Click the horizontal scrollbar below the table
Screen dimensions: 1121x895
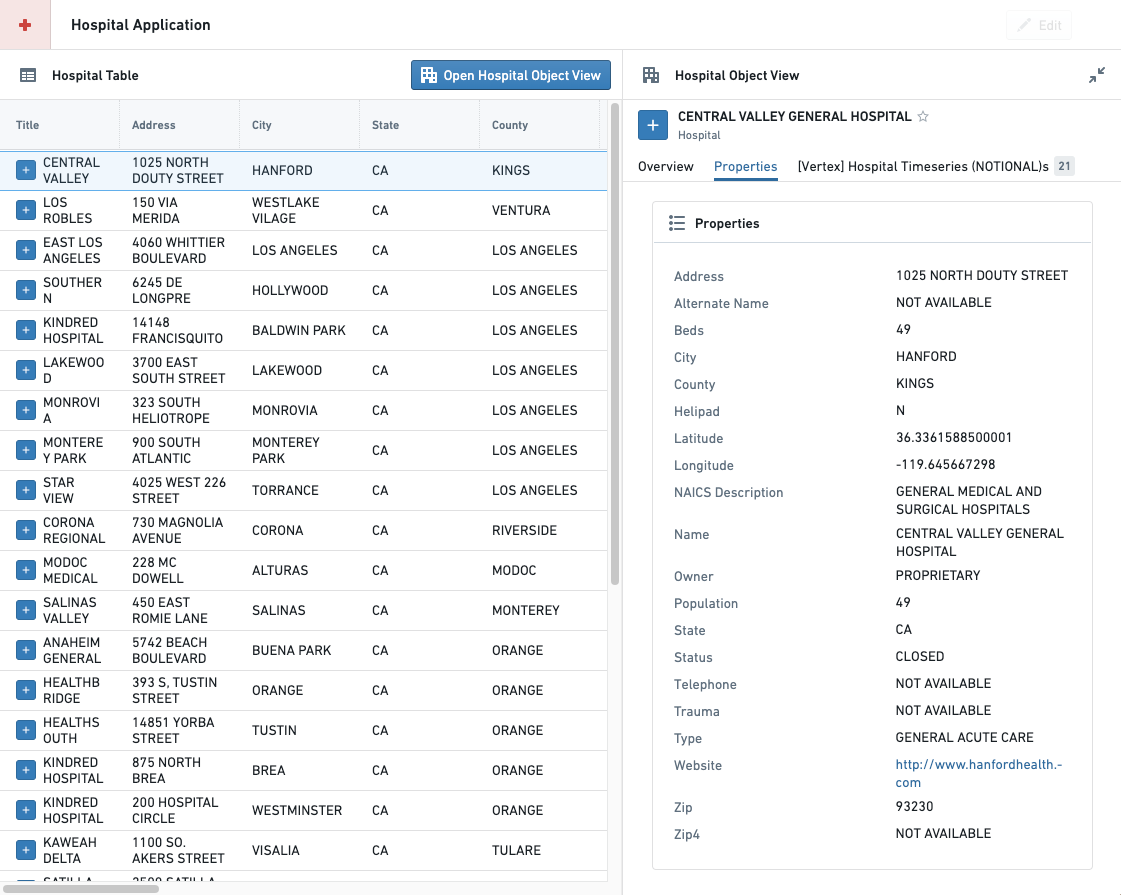[81, 889]
